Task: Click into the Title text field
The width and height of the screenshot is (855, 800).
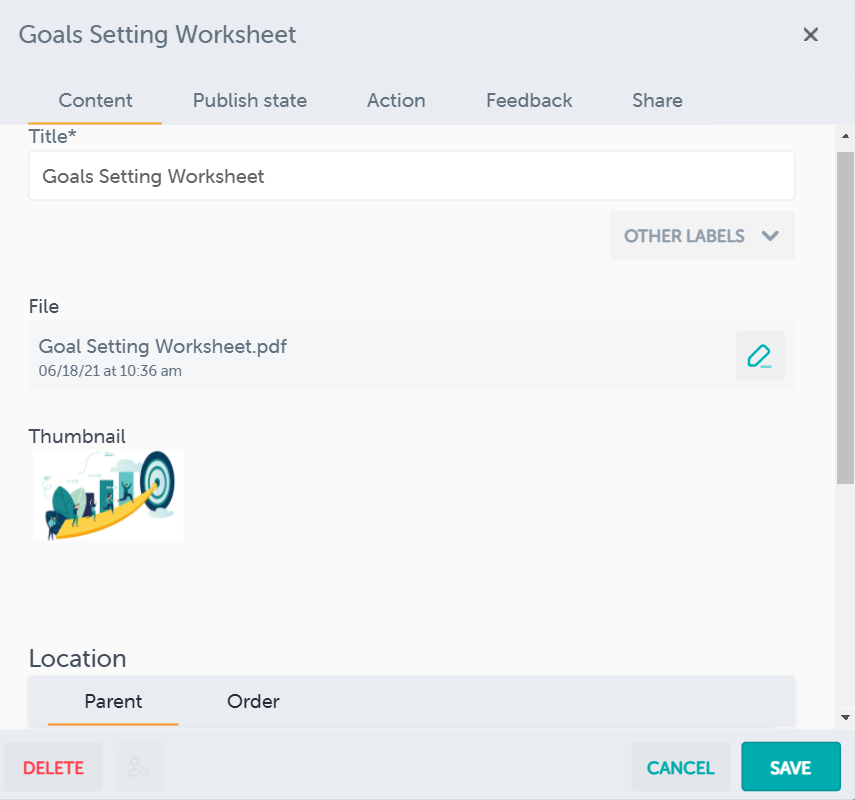Action: click(411, 176)
